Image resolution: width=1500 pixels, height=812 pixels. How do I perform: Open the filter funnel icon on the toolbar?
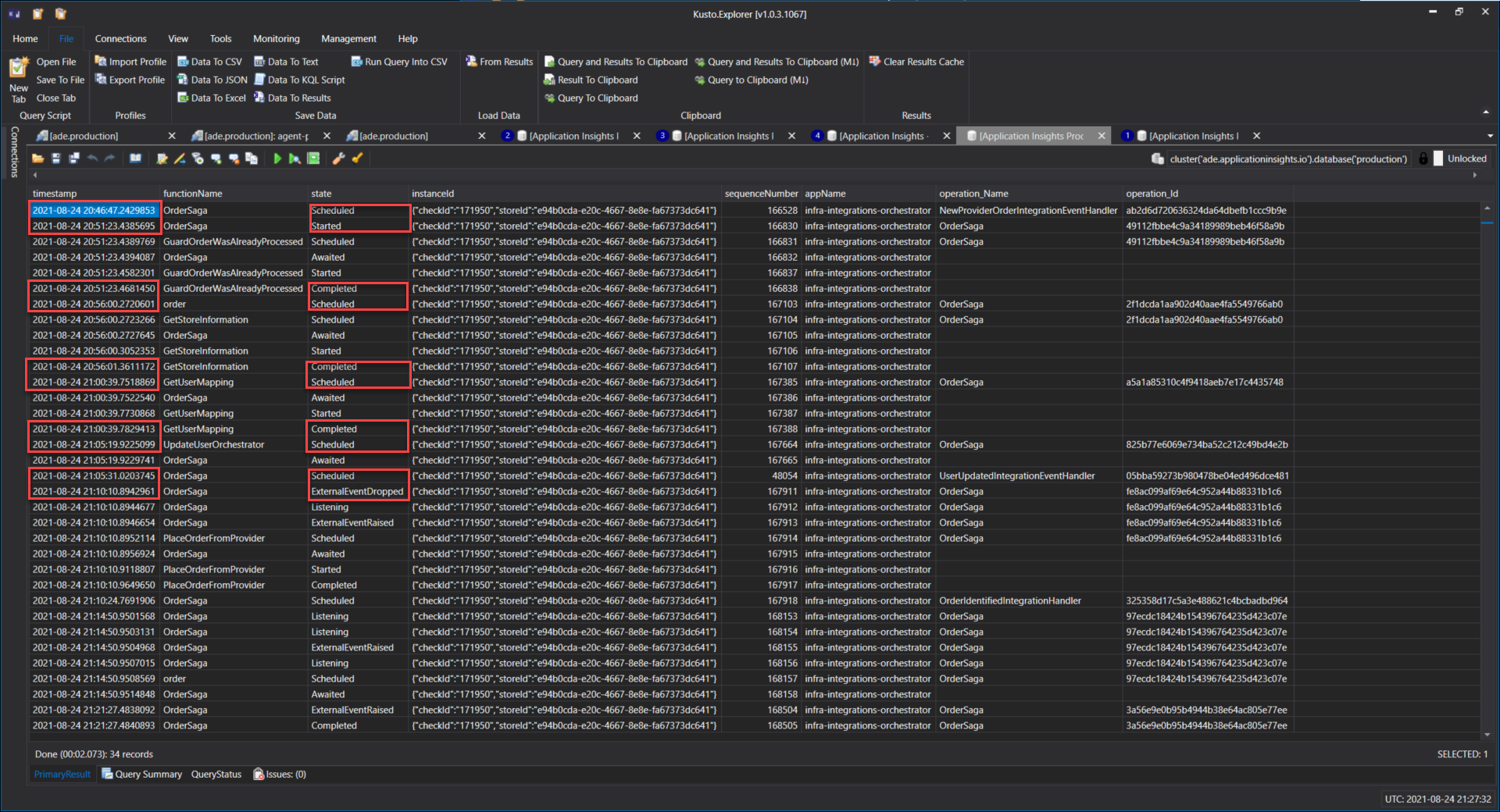[x=198, y=158]
